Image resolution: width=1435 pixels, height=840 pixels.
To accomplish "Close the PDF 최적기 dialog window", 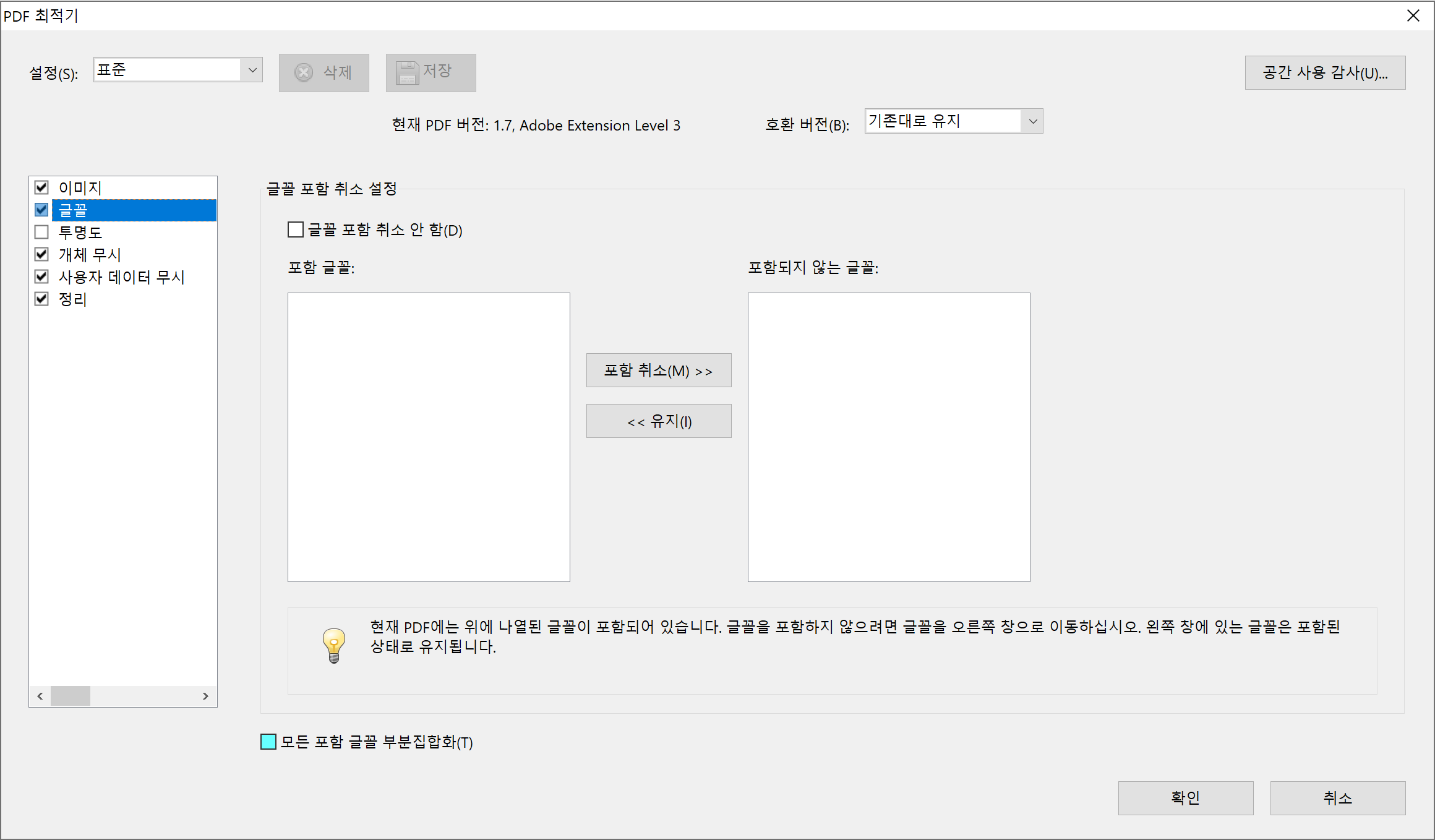I will click(x=1413, y=15).
